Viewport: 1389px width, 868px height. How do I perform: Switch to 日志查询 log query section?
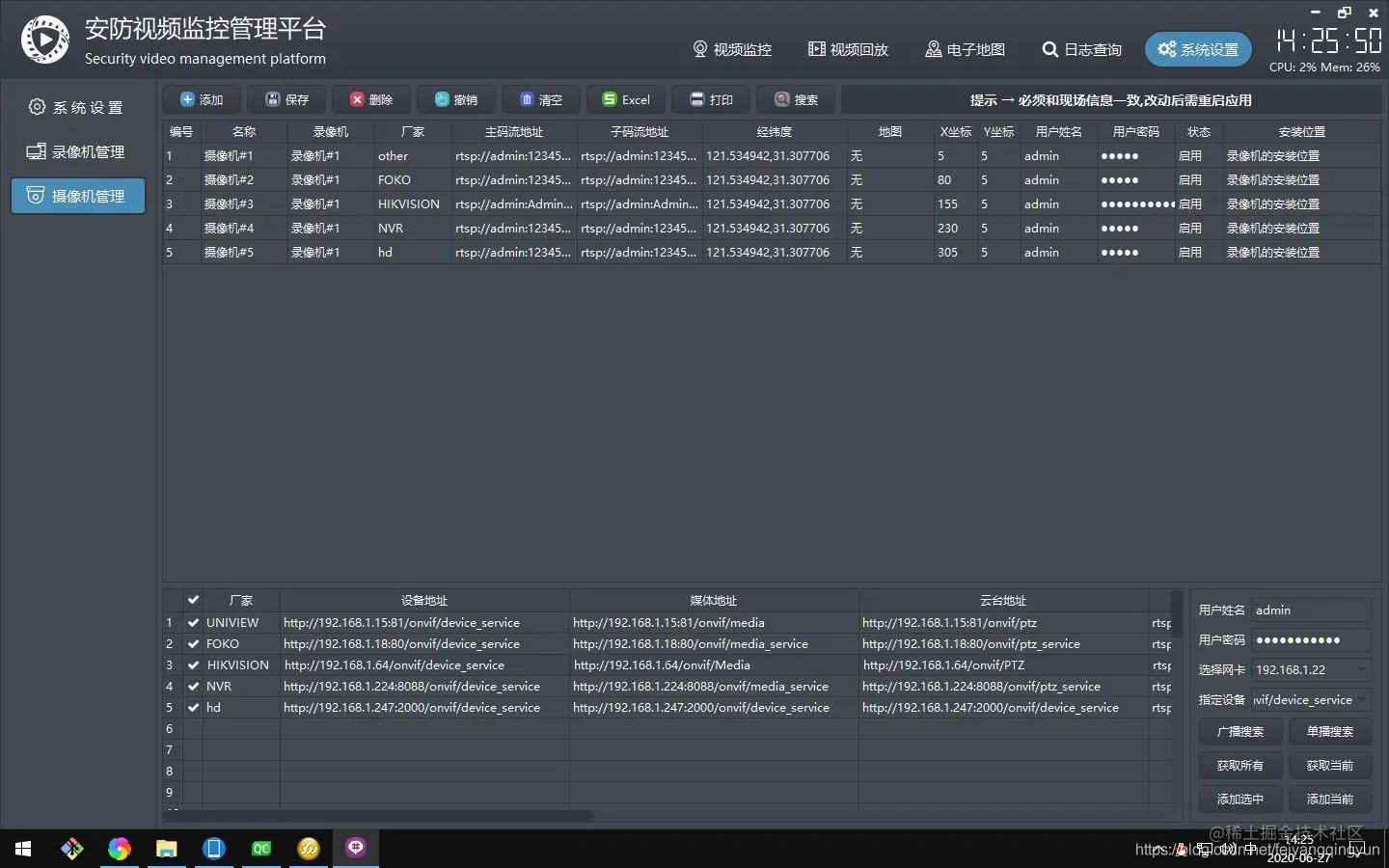click(x=1081, y=49)
